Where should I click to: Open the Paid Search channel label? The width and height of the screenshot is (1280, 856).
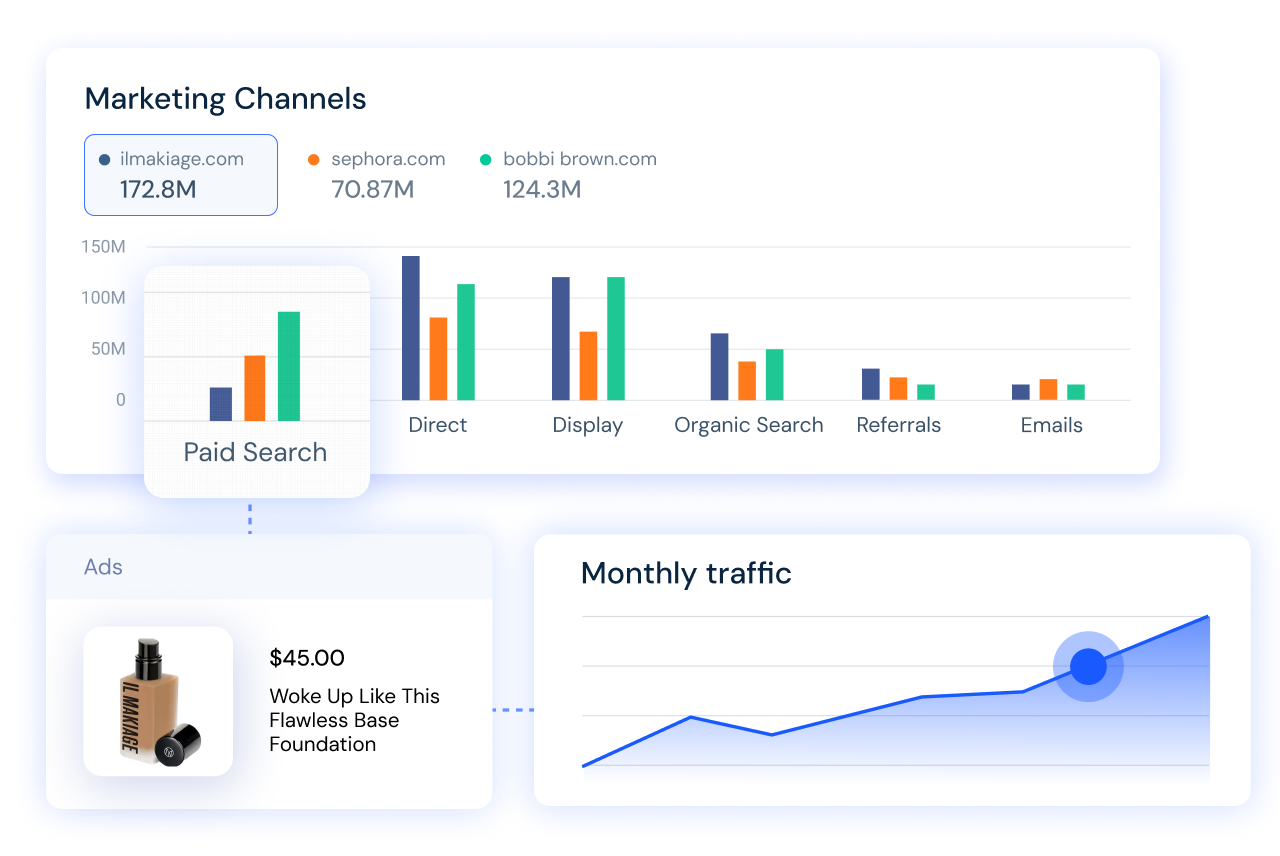pyautogui.click(x=255, y=452)
